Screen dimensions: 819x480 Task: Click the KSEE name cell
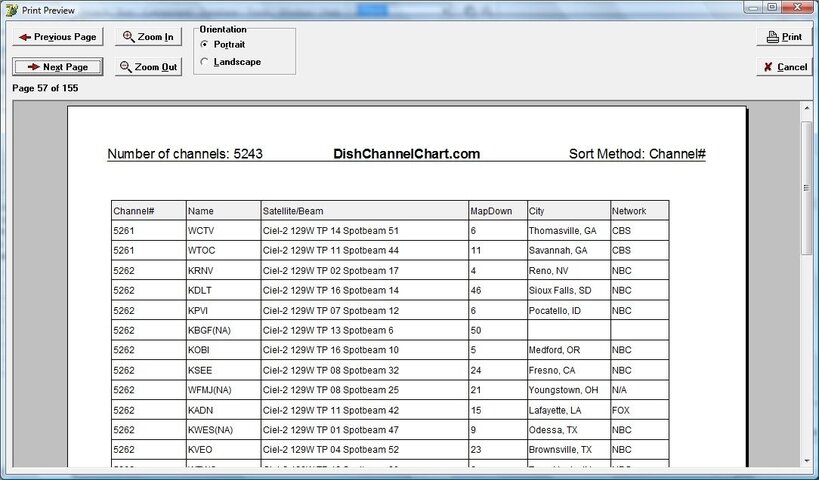[223, 370]
